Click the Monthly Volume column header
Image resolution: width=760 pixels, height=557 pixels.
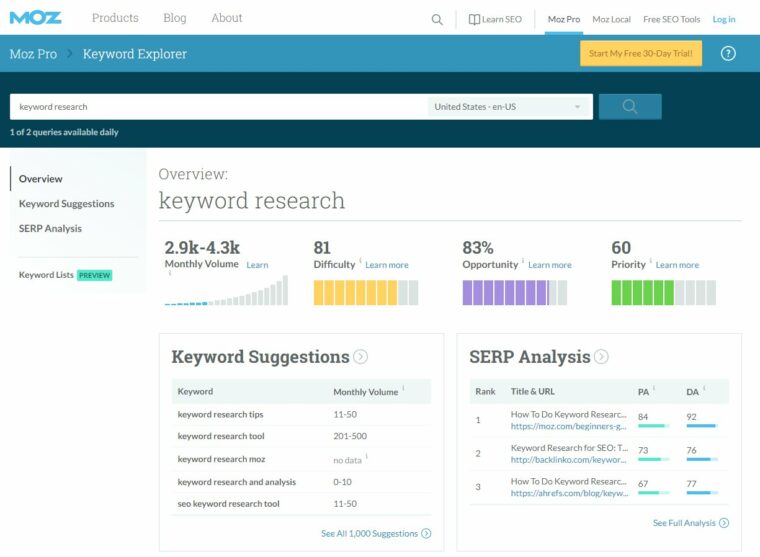pyautogui.click(x=365, y=392)
